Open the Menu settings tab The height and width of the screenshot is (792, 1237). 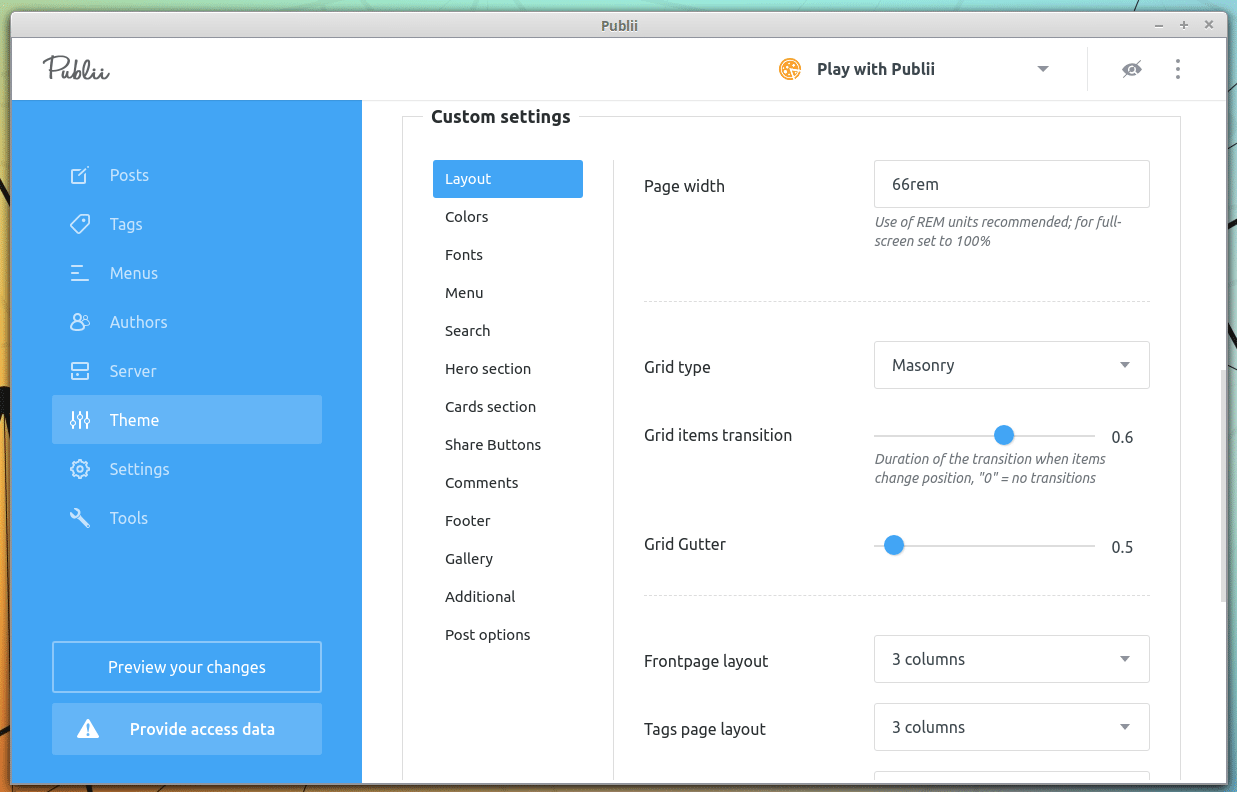coord(508,293)
